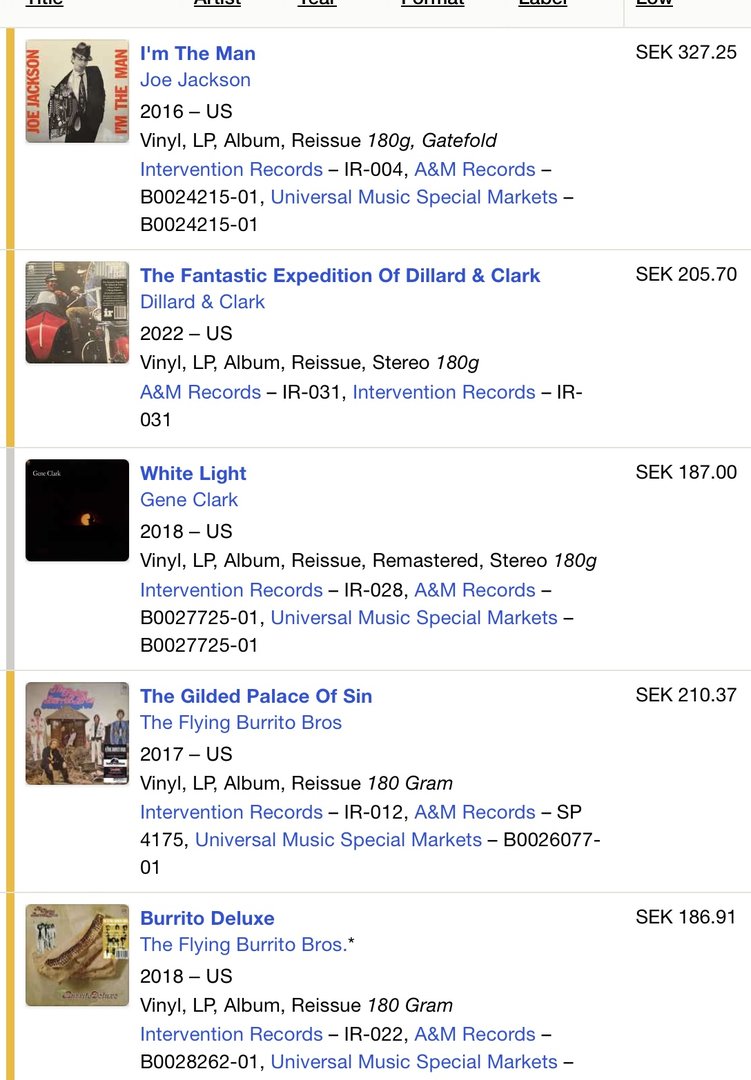Click Universal Music Special Markets in White Light entry
Viewport: 751px width, 1080px height.
414,618
